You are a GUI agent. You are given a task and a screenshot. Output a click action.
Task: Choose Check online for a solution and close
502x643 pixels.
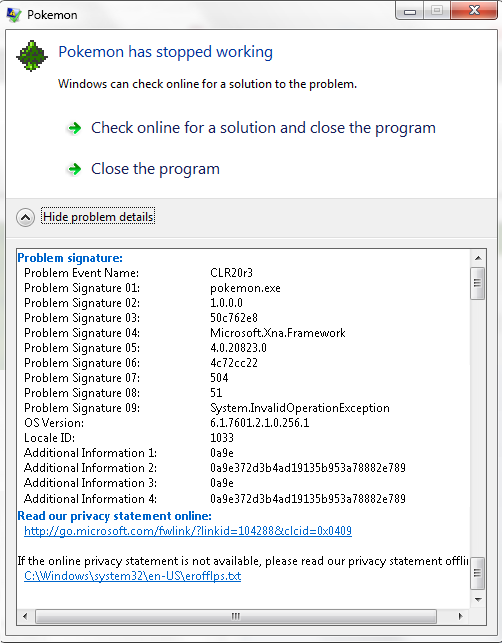pos(263,128)
